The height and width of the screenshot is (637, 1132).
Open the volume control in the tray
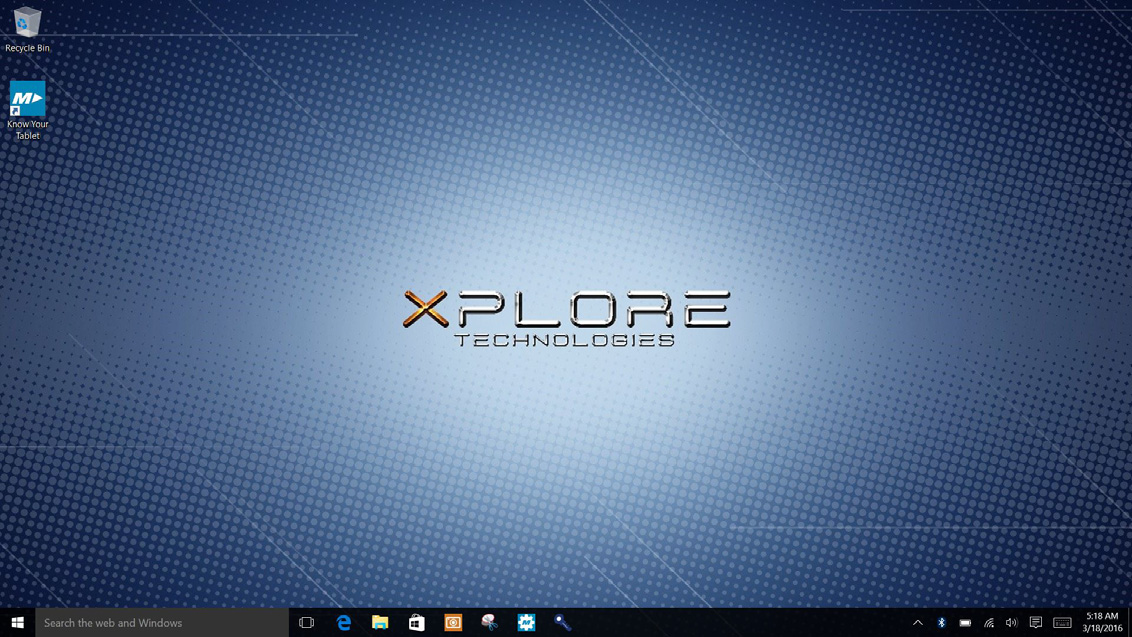pos(1011,623)
